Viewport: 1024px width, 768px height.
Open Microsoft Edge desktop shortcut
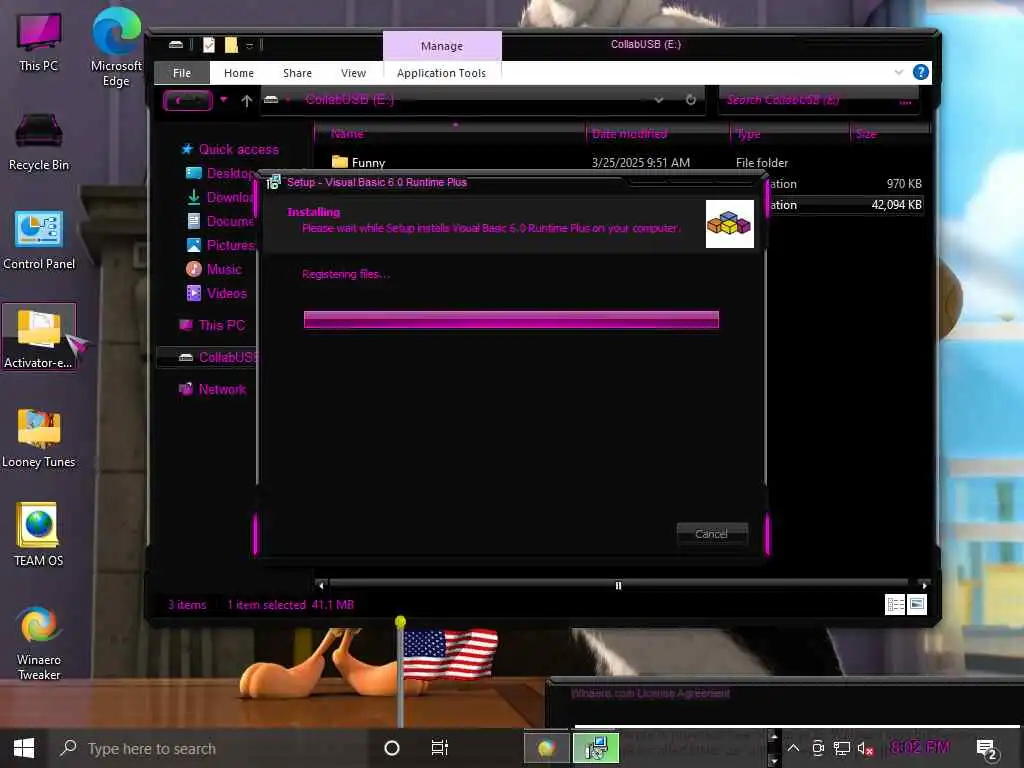point(116,47)
